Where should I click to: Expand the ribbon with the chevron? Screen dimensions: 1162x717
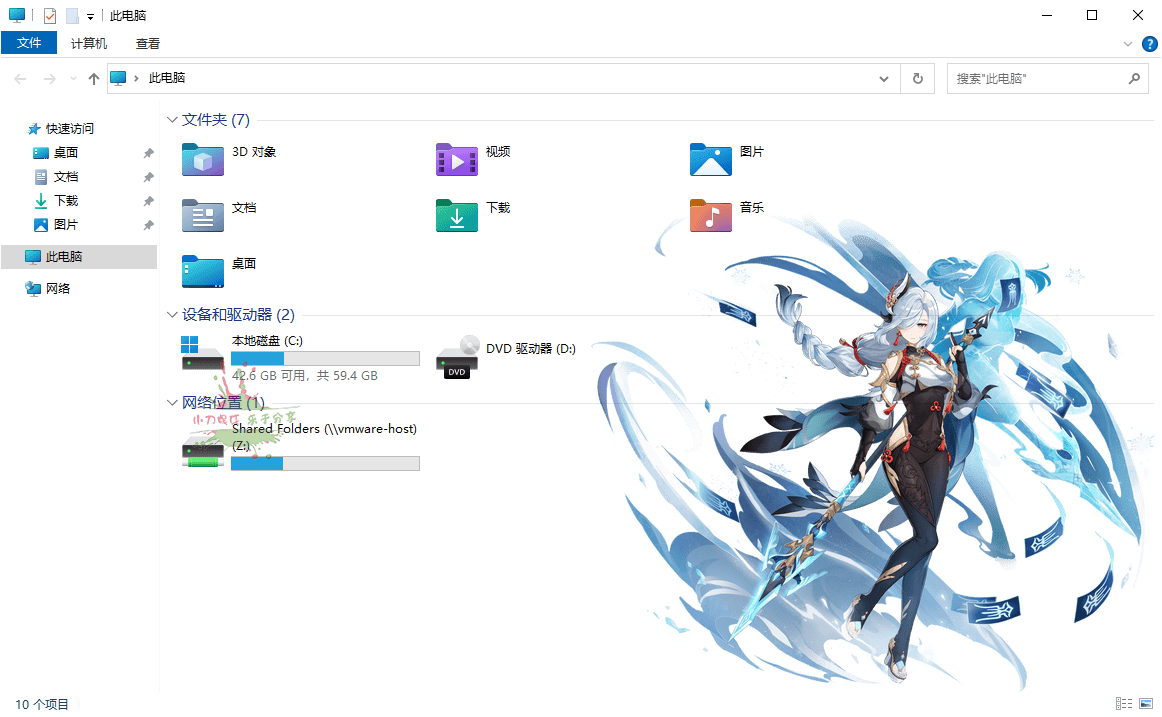pos(1128,44)
